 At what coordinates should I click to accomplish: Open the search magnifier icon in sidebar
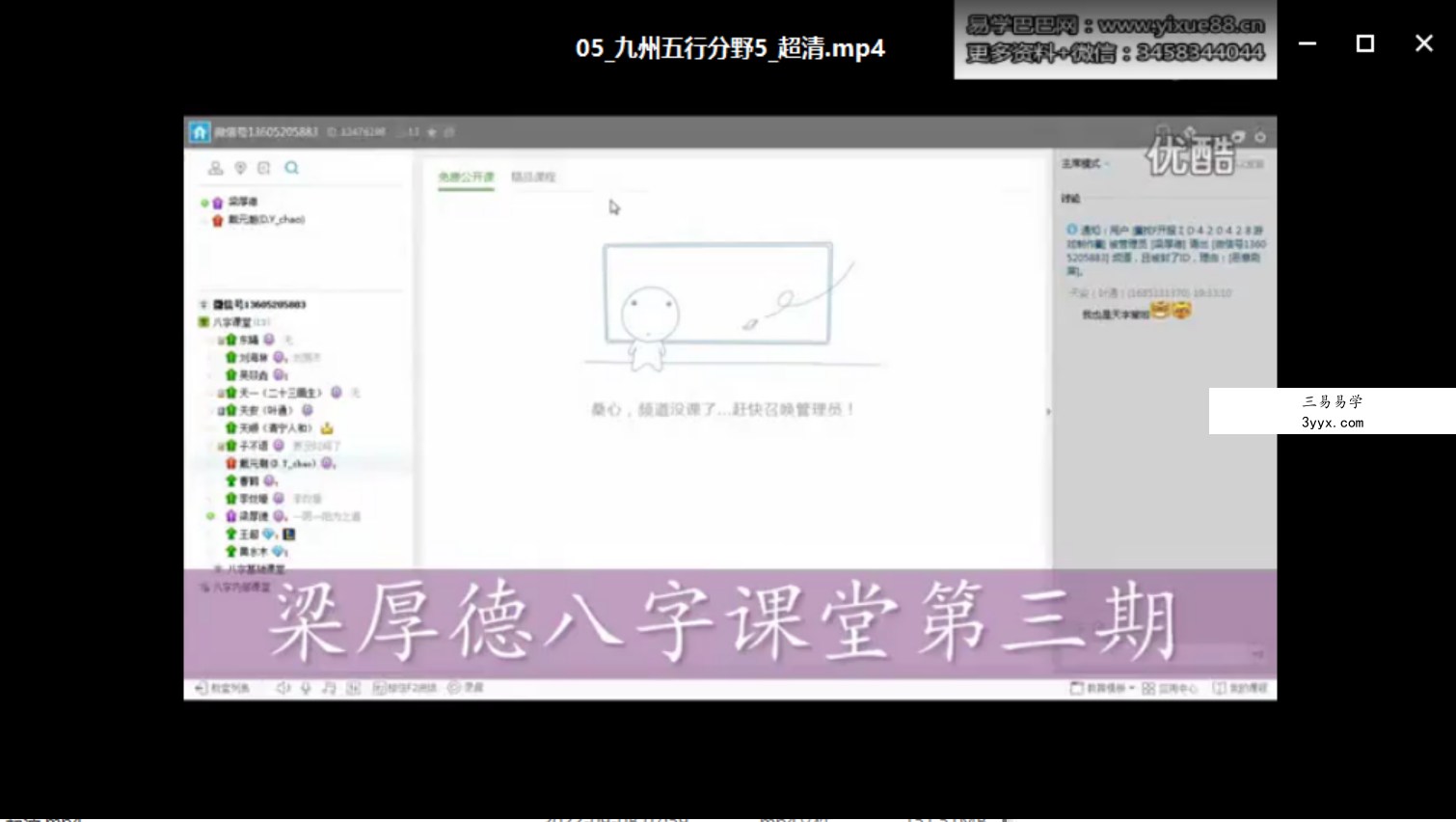pos(291,168)
